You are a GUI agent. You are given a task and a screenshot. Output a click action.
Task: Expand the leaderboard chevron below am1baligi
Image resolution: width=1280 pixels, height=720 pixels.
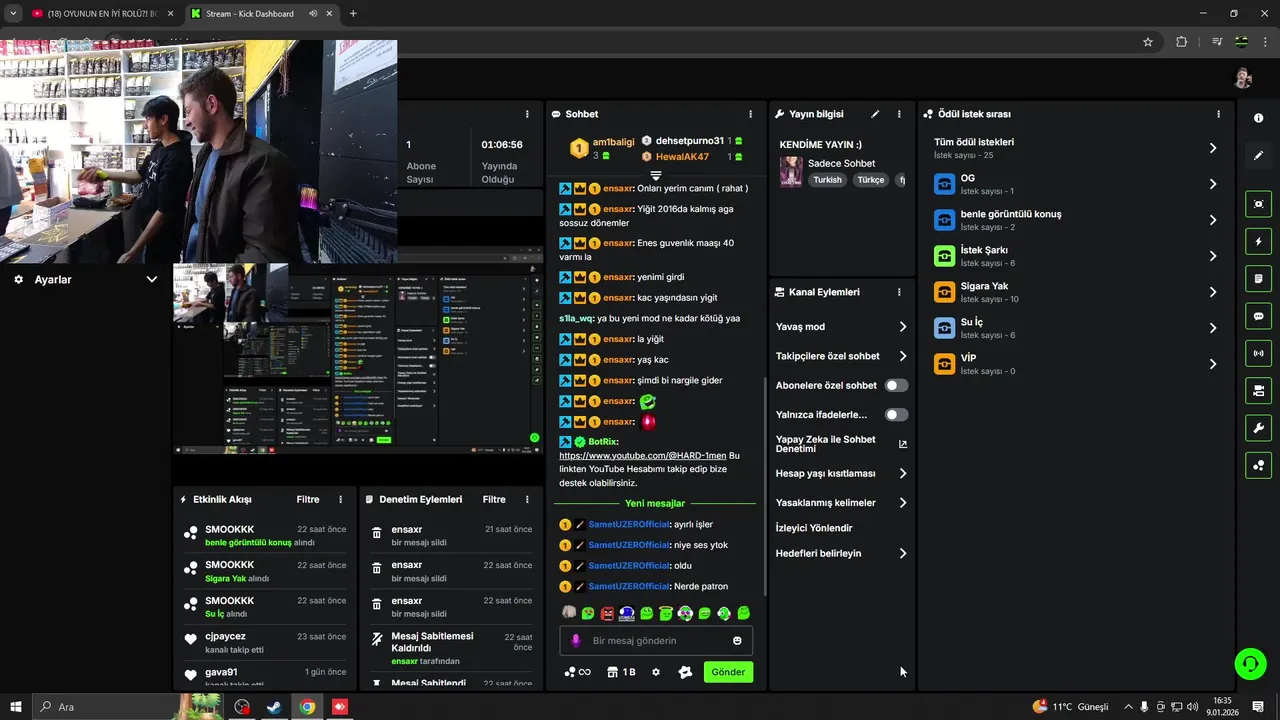[x=656, y=176]
